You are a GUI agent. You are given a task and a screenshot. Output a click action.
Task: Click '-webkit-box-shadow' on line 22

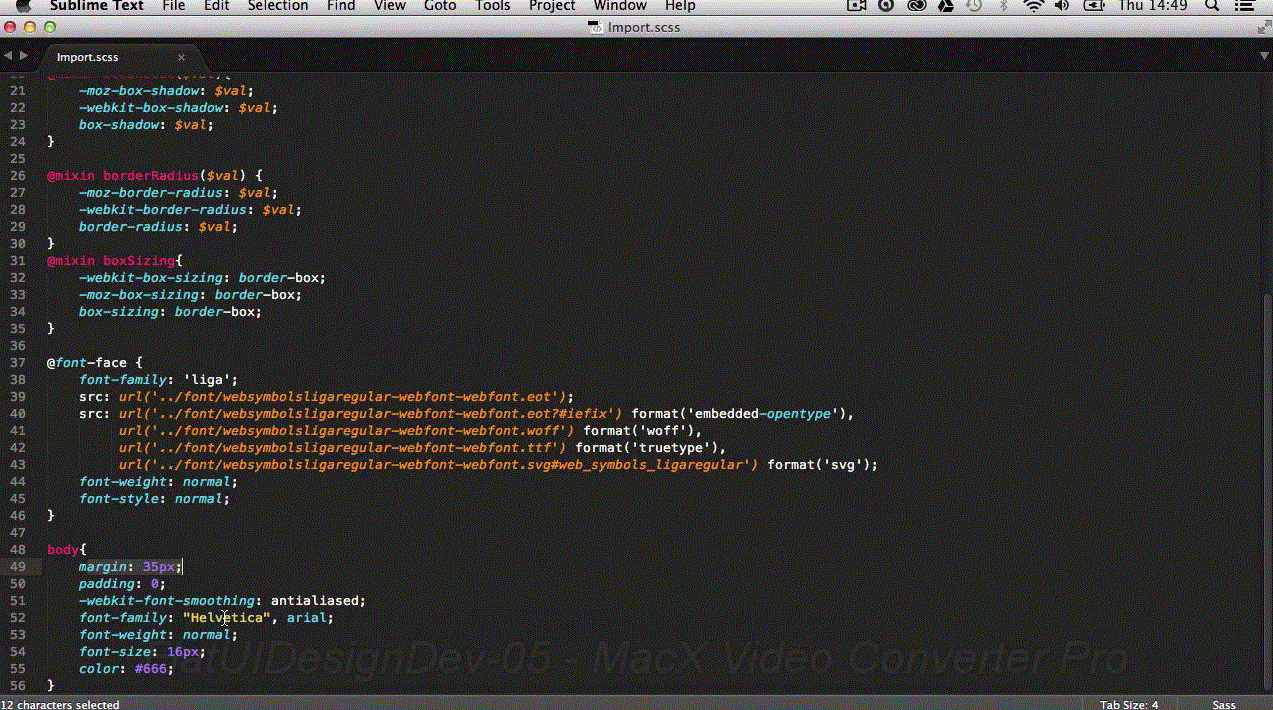point(151,107)
